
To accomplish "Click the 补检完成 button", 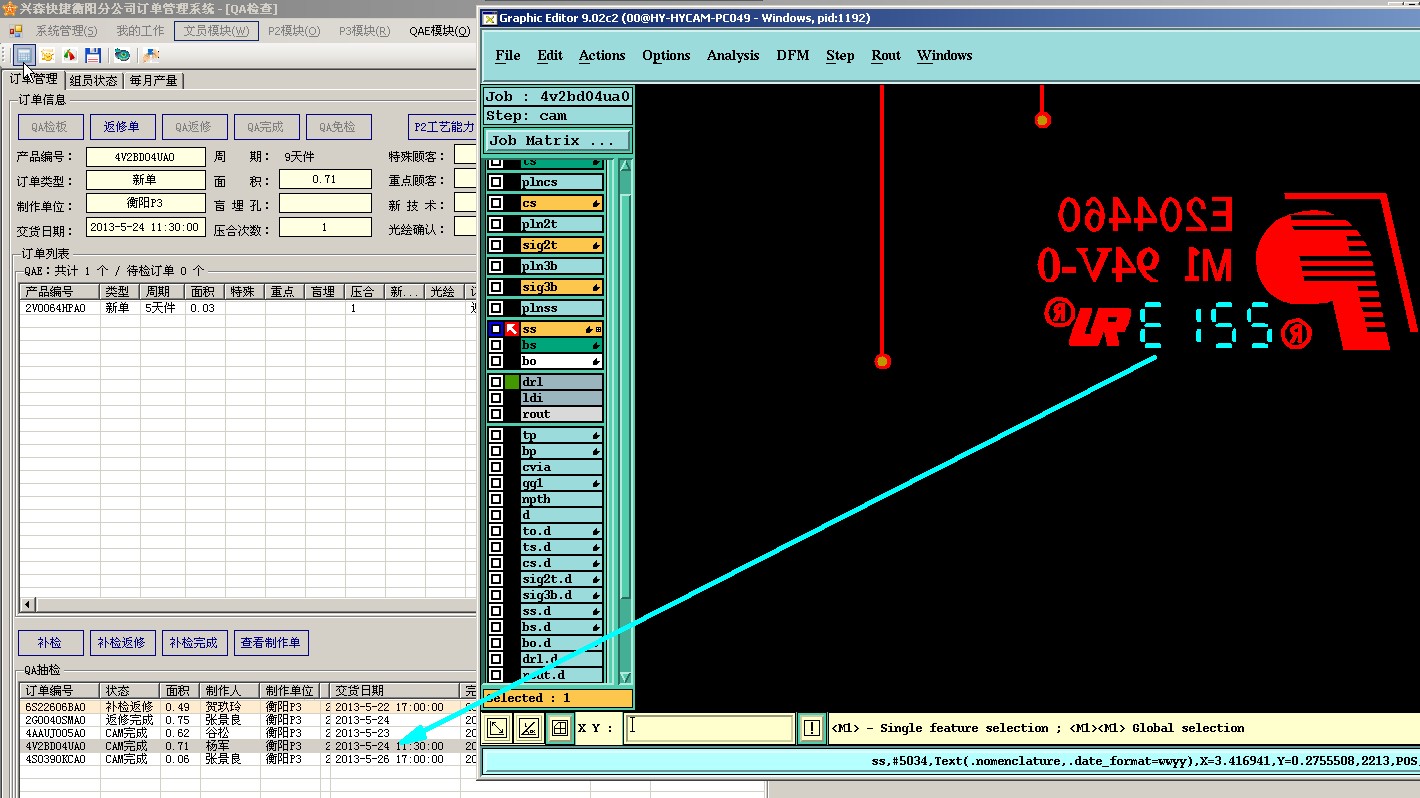I will point(194,643).
